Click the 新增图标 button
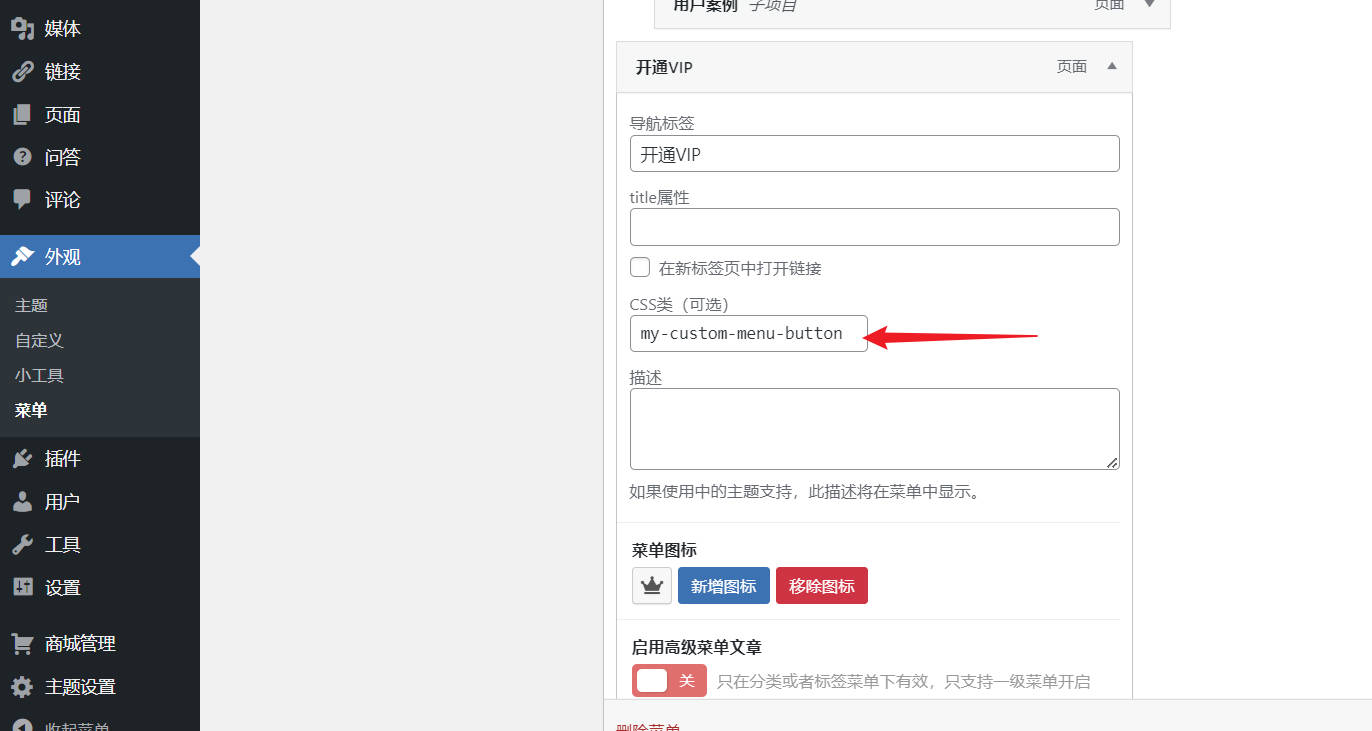Viewport: 1372px width, 731px height. click(723, 586)
